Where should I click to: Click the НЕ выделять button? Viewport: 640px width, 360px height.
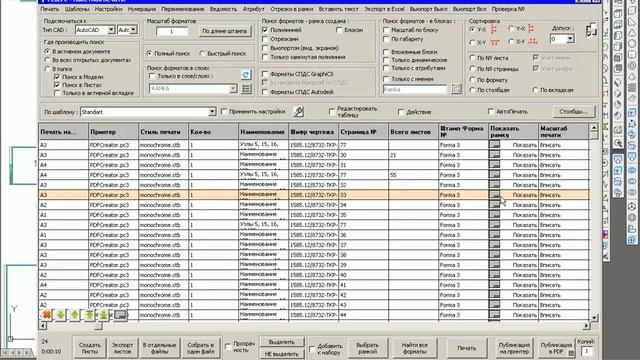[282, 354]
